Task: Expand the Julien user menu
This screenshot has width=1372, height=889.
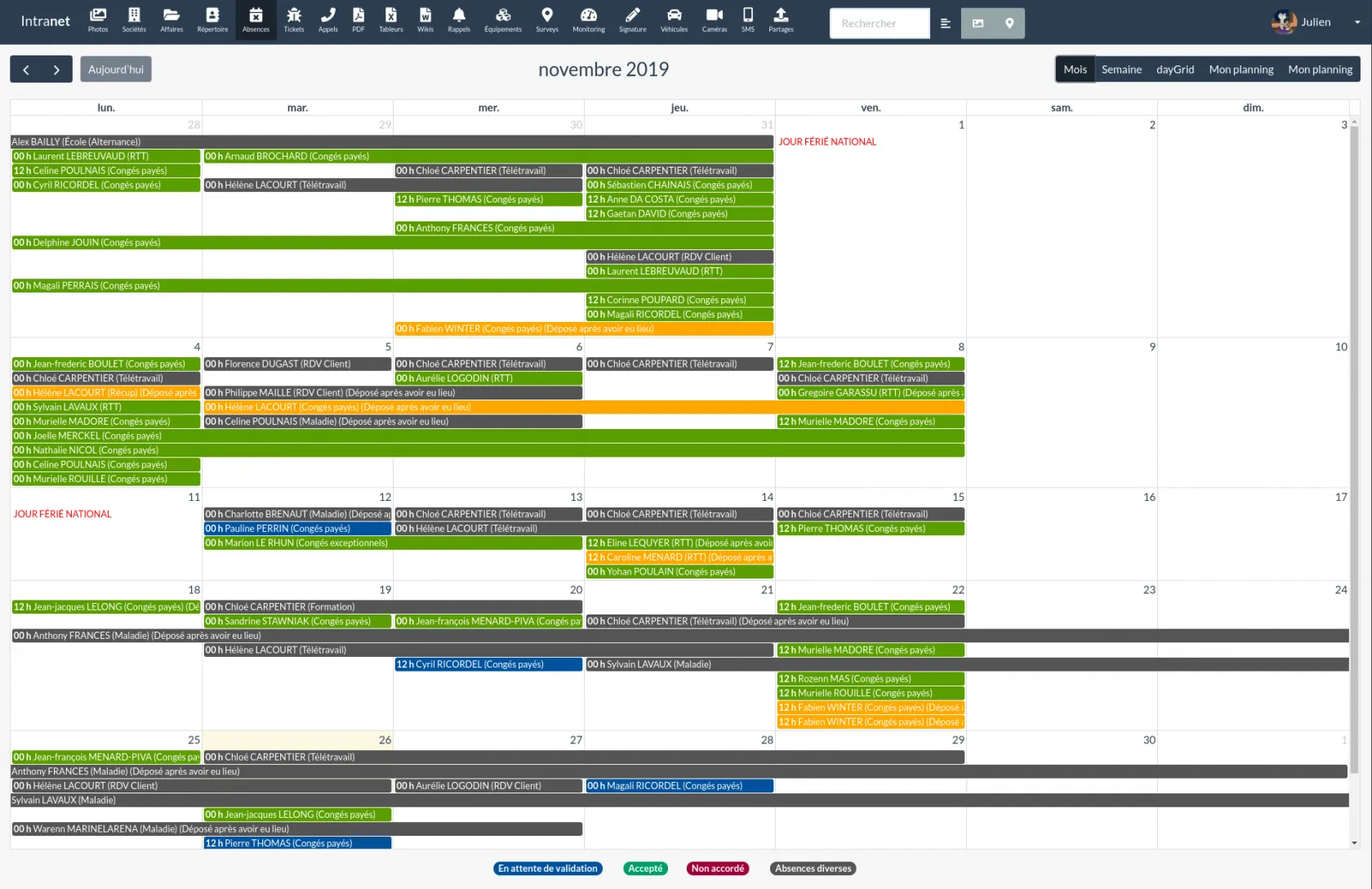Action: coord(1316,22)
